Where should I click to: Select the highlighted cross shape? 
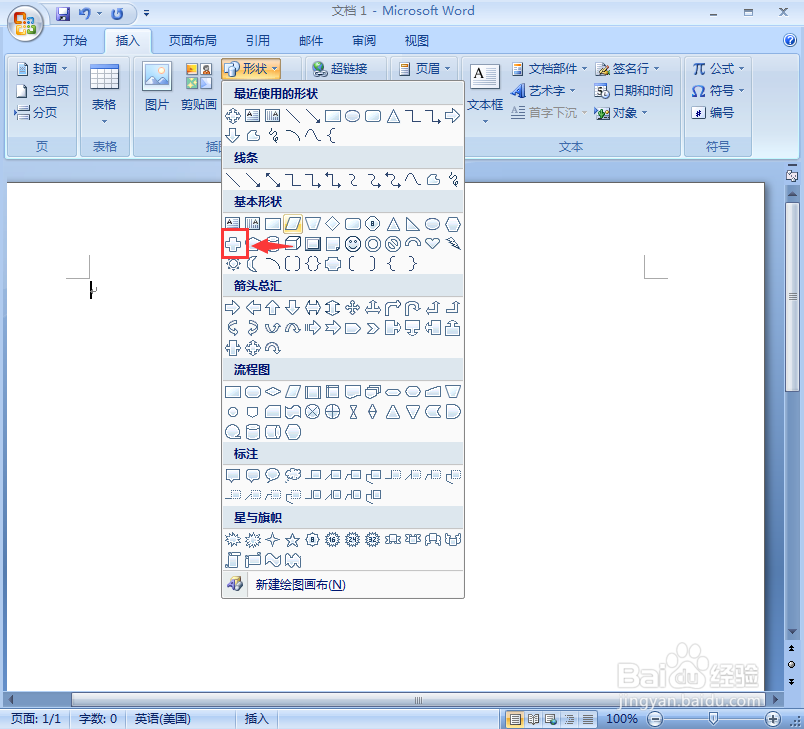coord(235,243)
